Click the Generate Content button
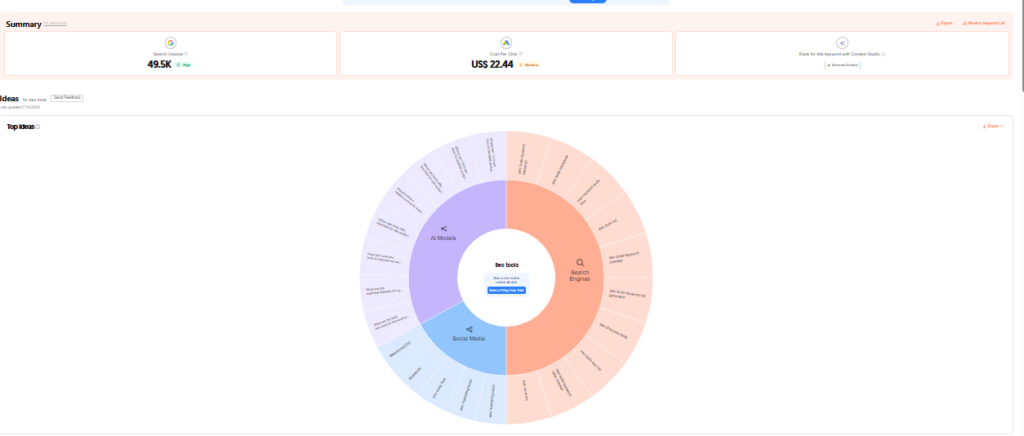The width and height of the screenshot is (1024, 436). pos(842,65)
